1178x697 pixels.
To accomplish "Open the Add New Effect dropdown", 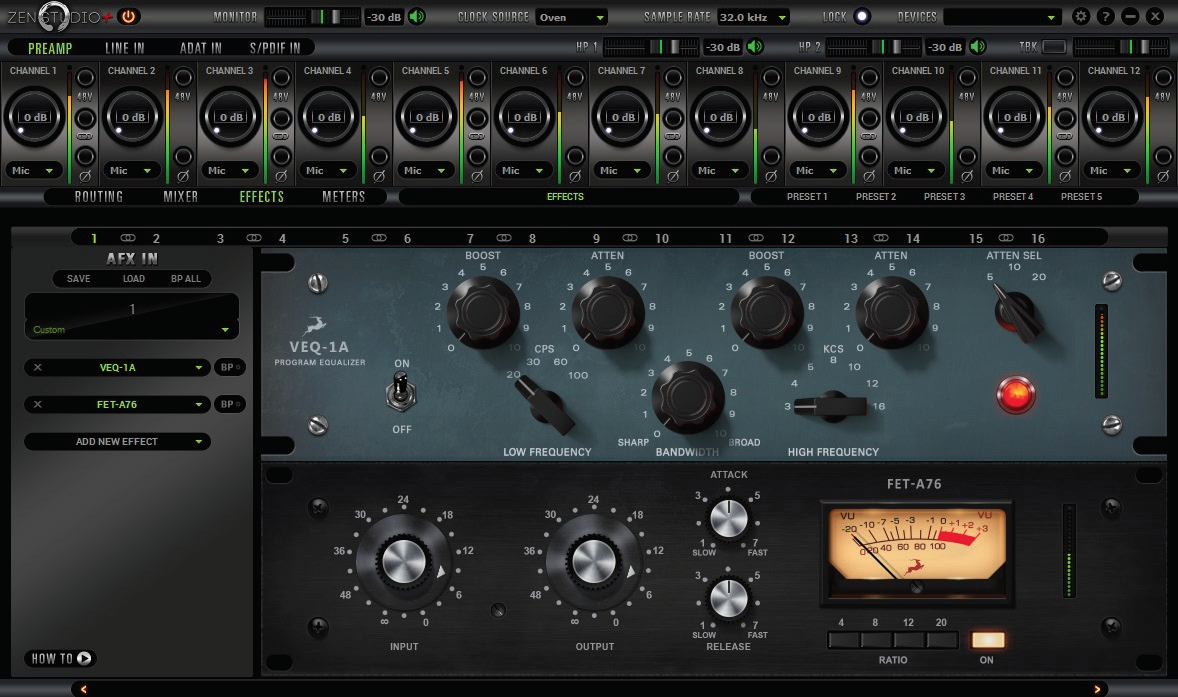I will (x=117, y=442).
